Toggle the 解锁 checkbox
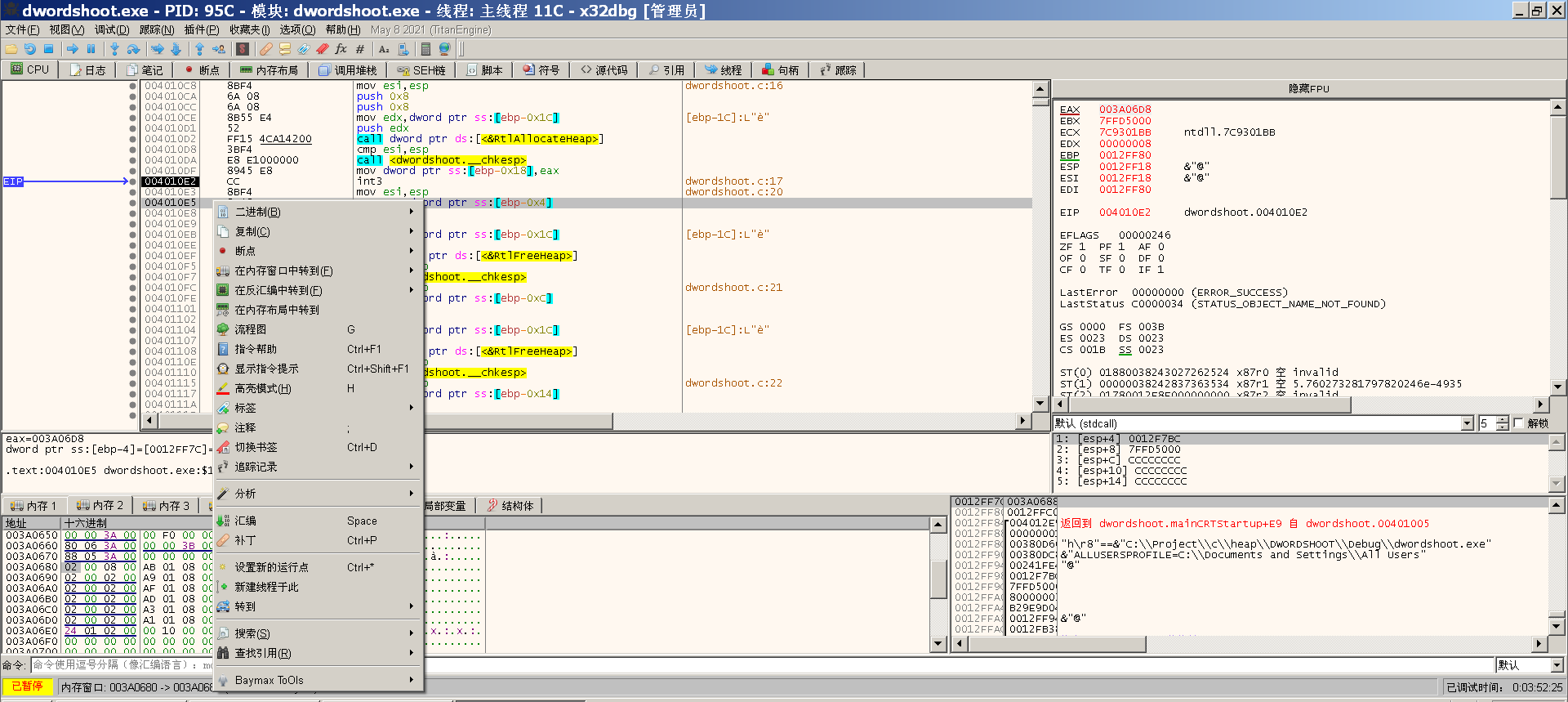 point(1518,423)
